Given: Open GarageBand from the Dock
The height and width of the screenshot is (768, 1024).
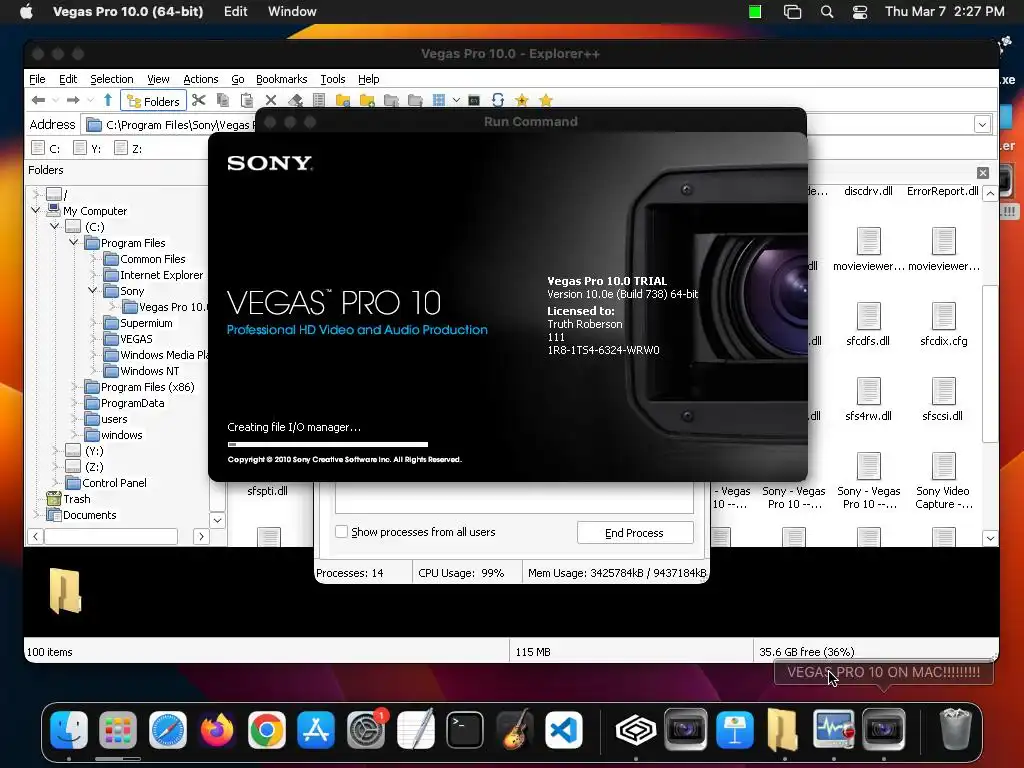Looking at the screenshot, I should coord(514,729).
